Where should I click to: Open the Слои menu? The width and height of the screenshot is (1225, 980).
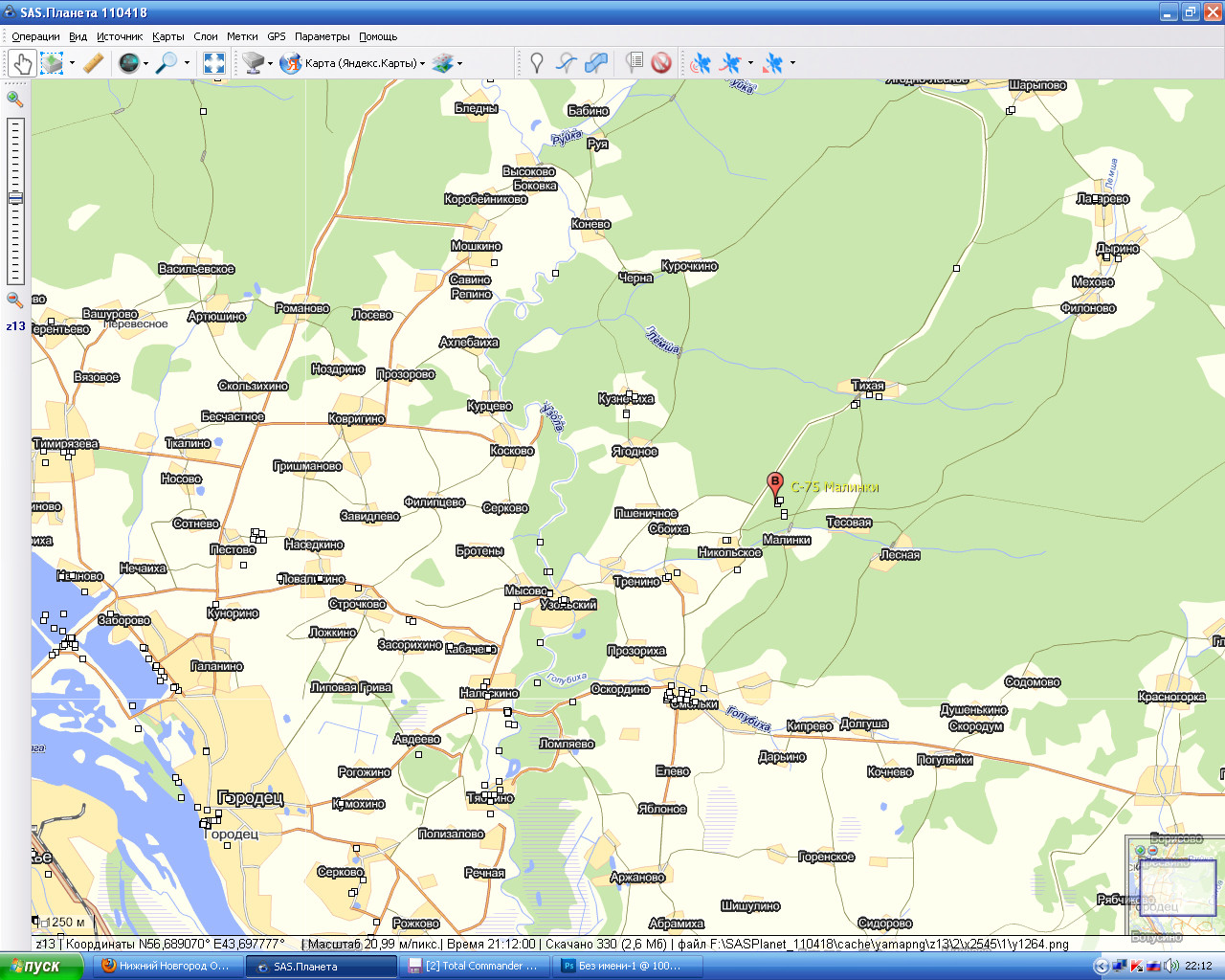[206, 36]
